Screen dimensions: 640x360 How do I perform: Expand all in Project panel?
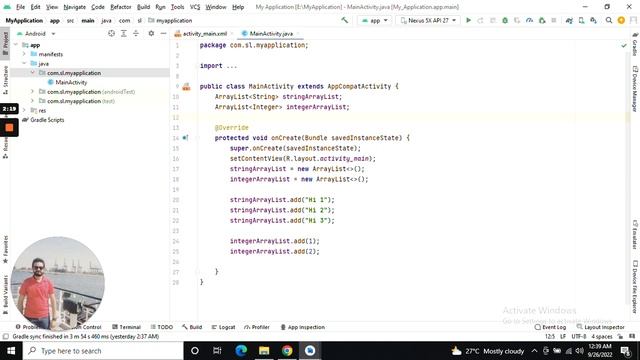[x=124, y=33]
